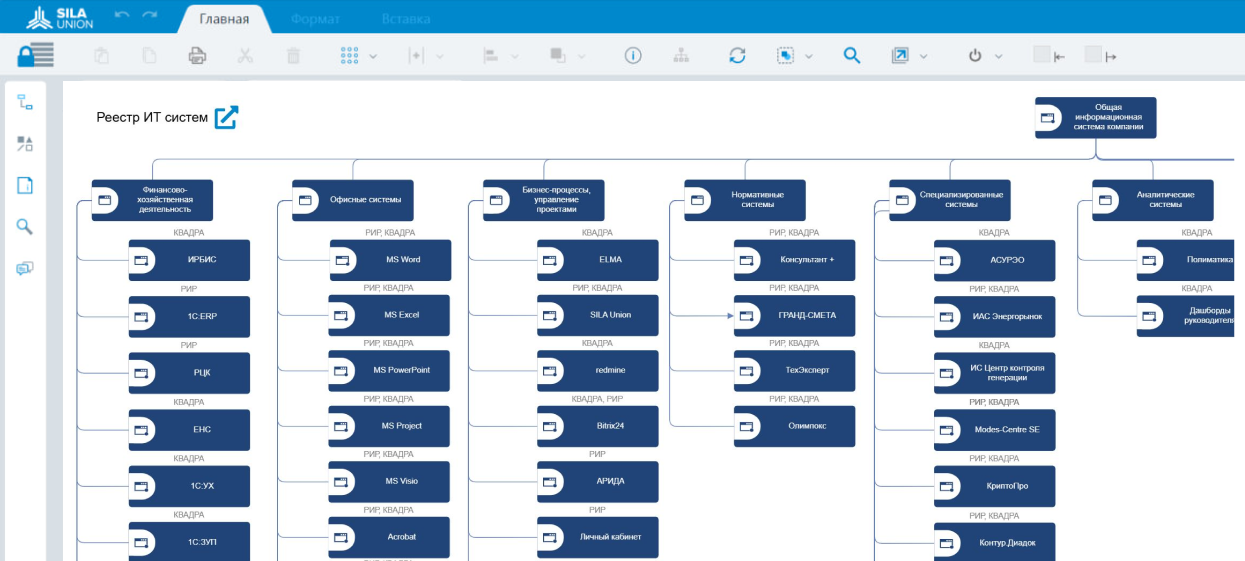Open the comments icon in sidebar

pyautogui.click(x=25, y=268)
